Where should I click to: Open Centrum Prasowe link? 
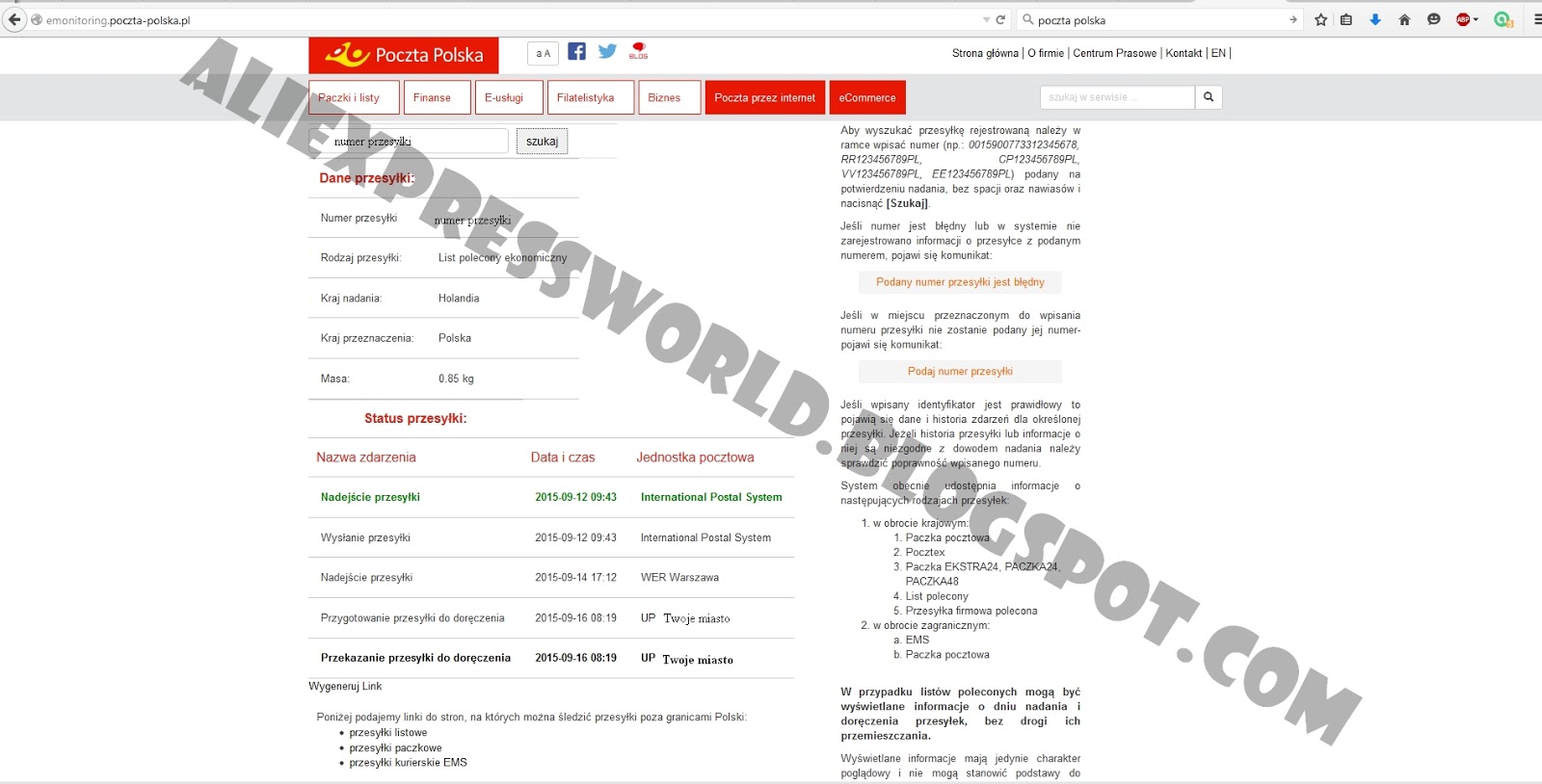1115,53
